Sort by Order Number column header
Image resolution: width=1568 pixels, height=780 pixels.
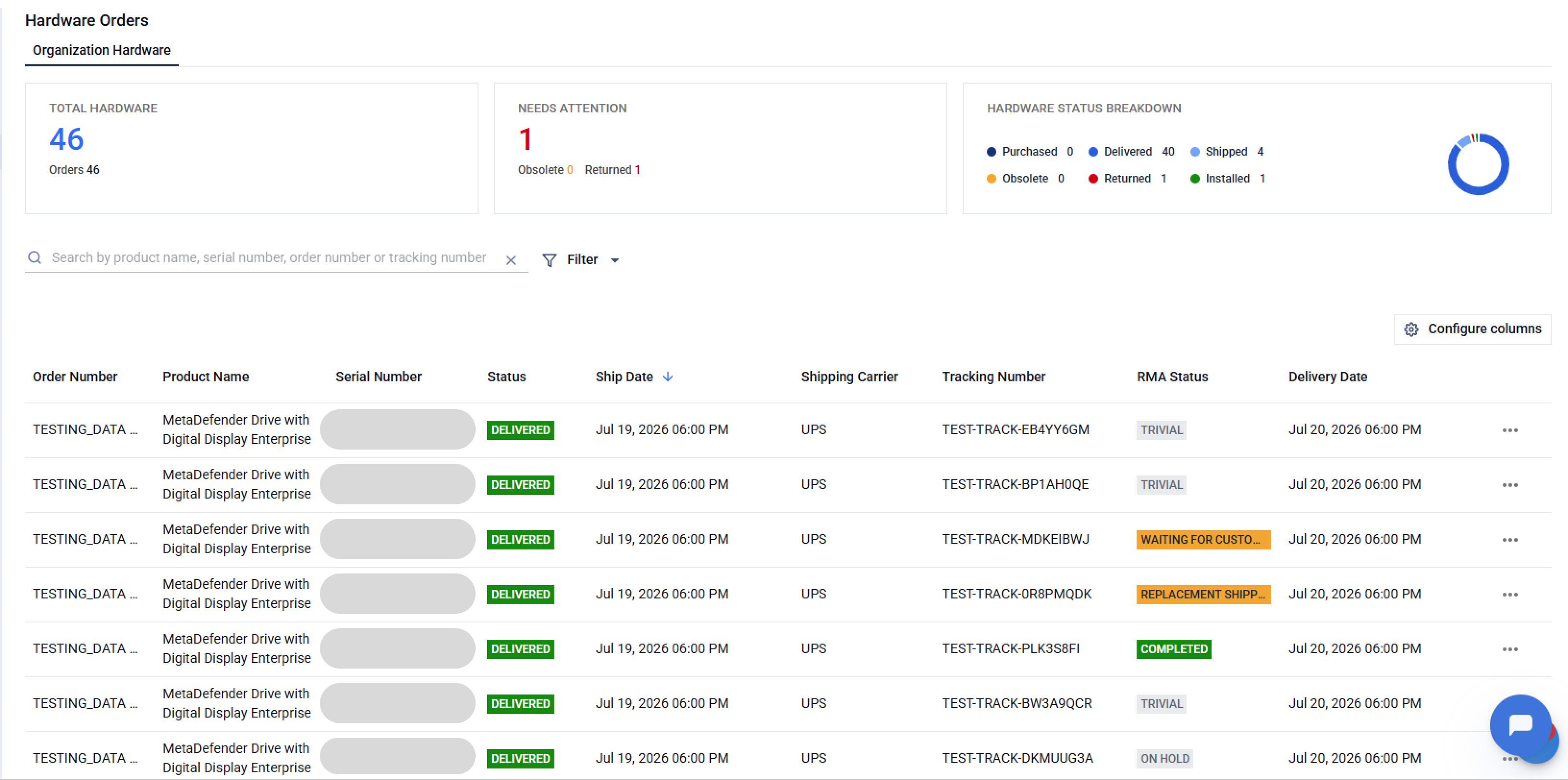pos(75,377)
